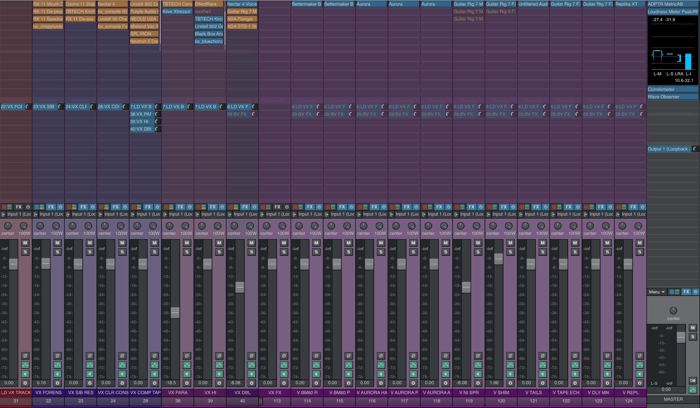This screenshot has width=700, height=408.
Task: Click the green speaker icon on V AURORA A
Action: [446, 374]
